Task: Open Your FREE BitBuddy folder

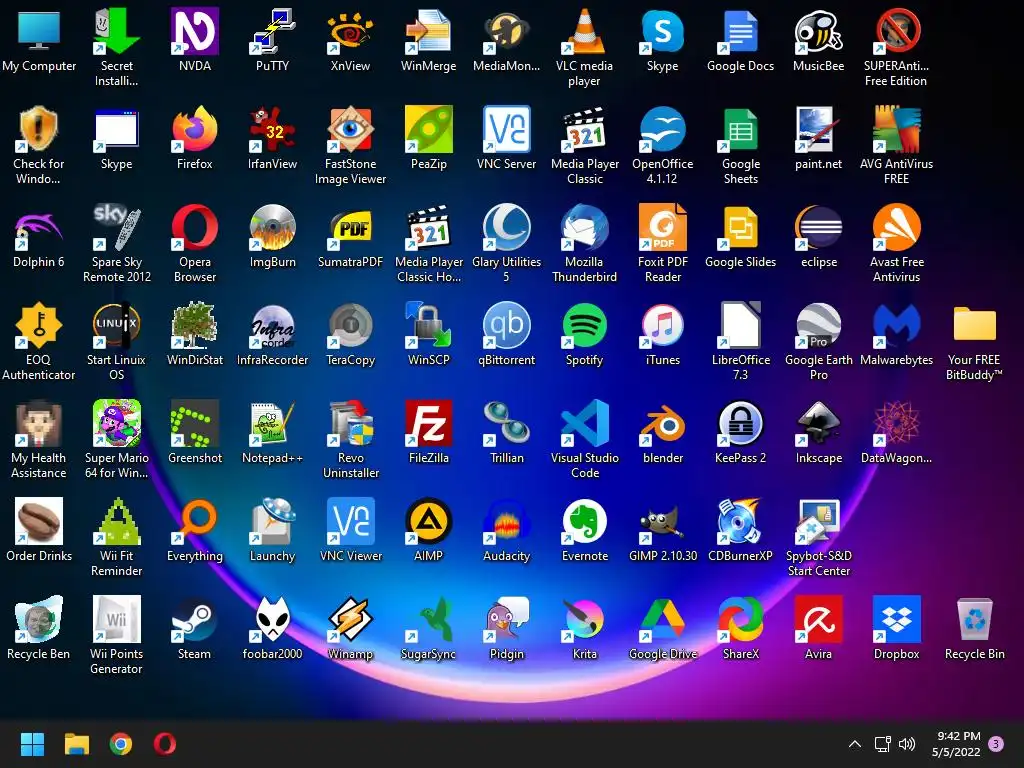Action: [974, 325]
